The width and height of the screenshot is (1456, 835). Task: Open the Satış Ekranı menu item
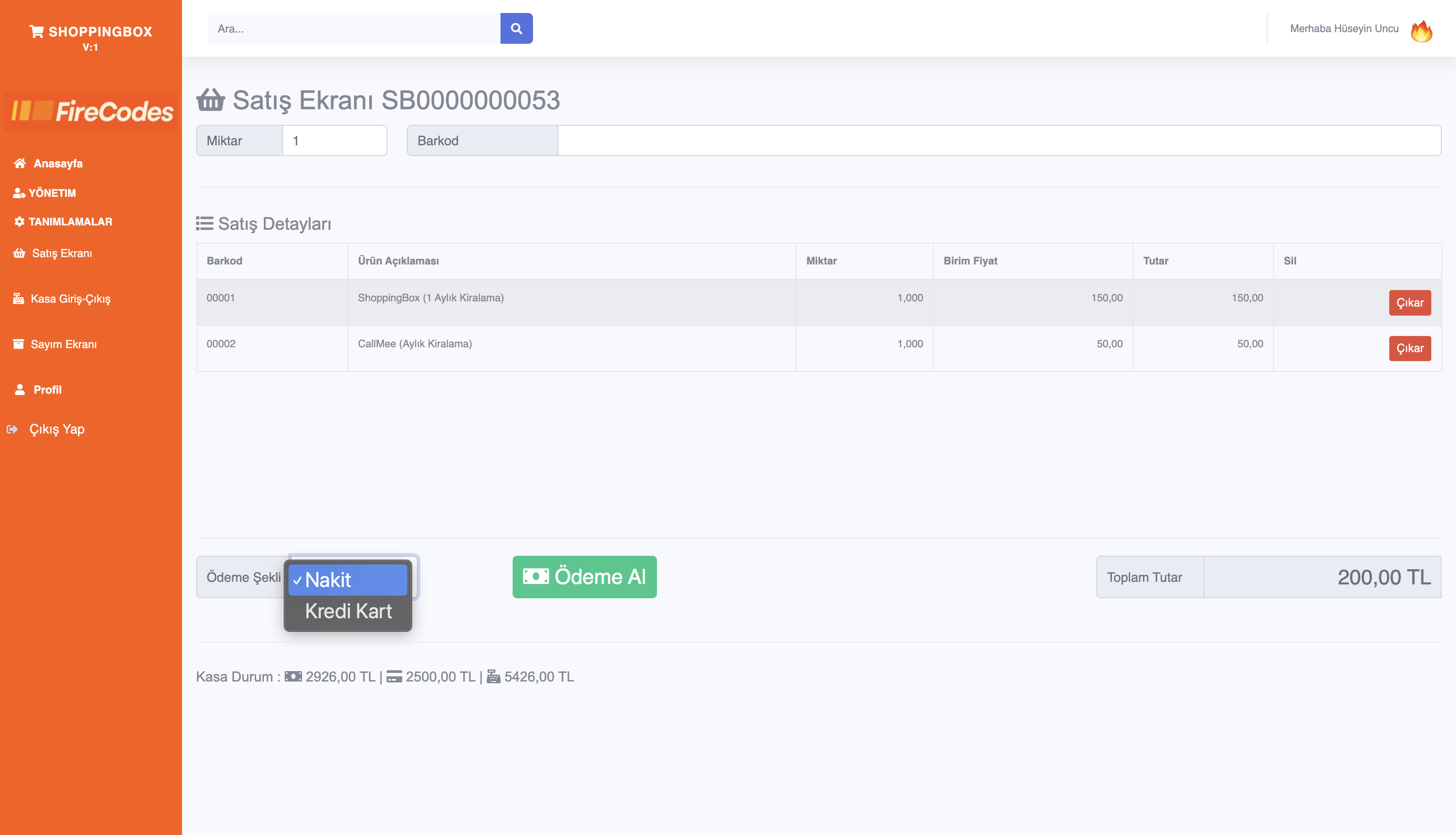[x=62, y=253]
